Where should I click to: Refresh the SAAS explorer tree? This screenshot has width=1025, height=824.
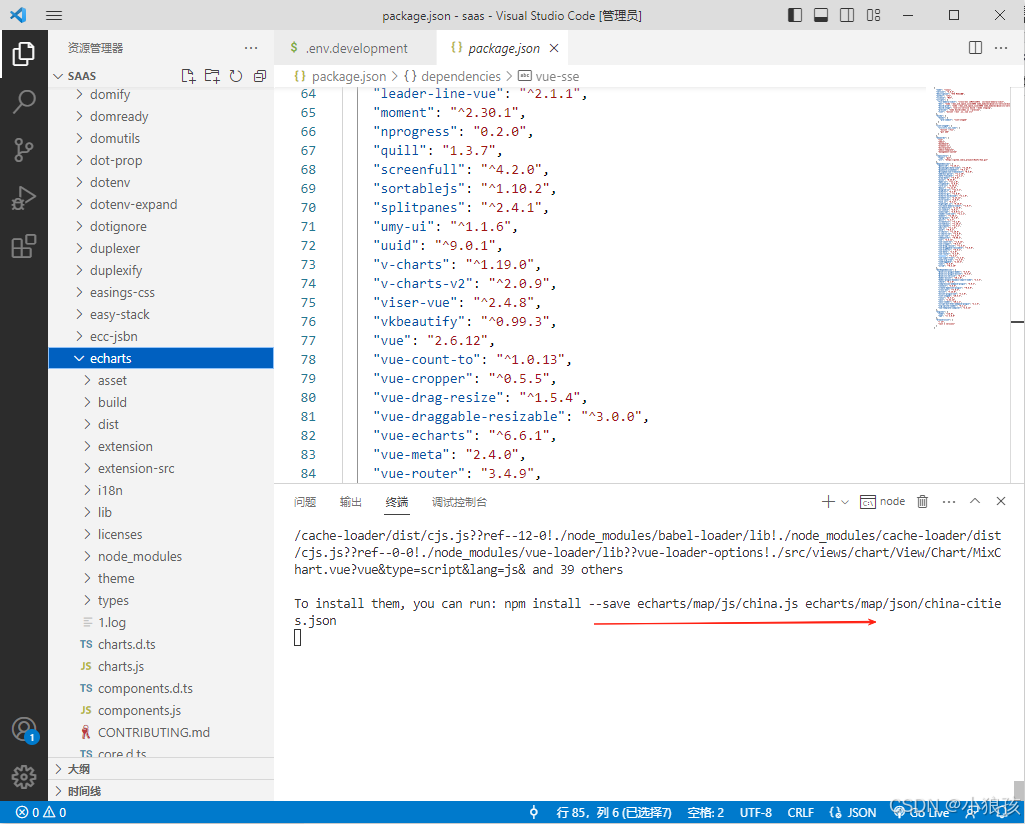click(x=236, y=76)
